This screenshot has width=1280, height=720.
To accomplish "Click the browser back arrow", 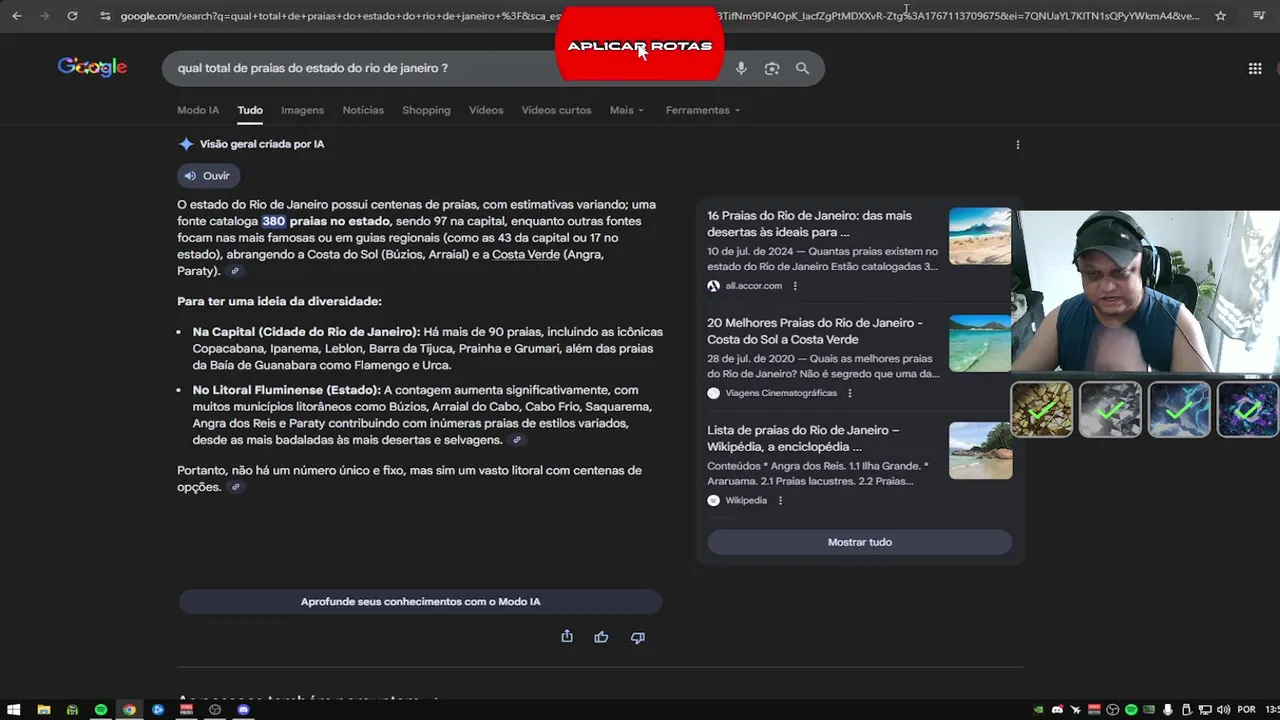I will pos(16,16).
